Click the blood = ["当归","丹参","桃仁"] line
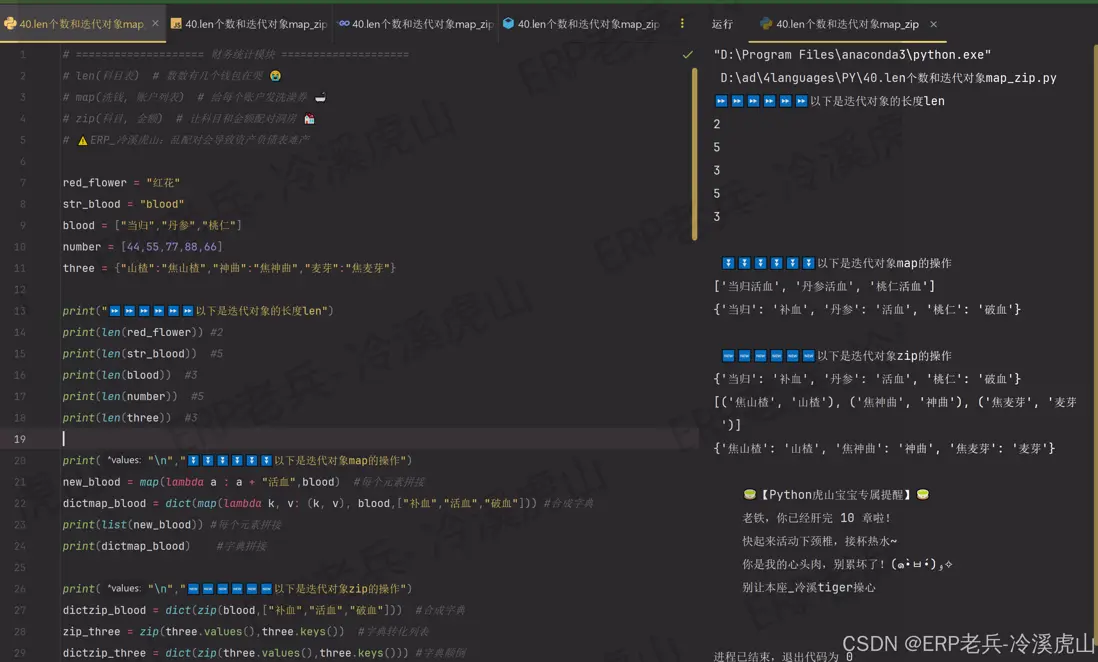 (x=152, y=226)
